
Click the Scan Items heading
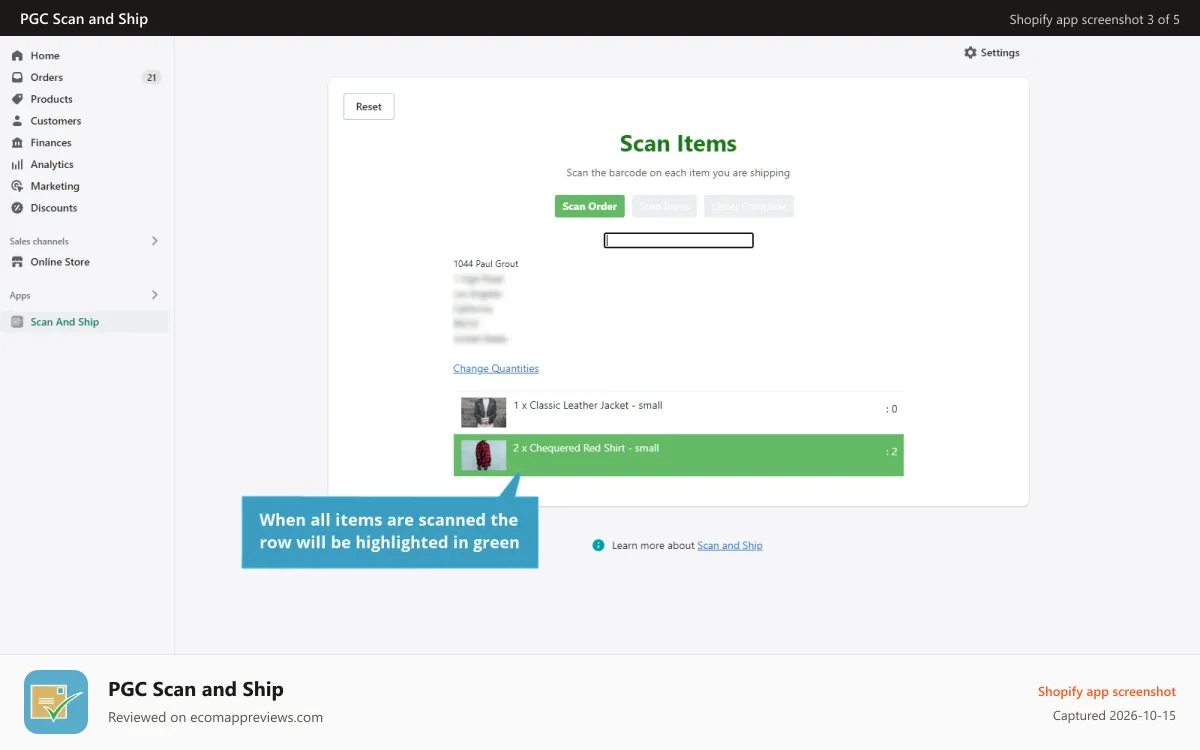(x=678, y=144)
